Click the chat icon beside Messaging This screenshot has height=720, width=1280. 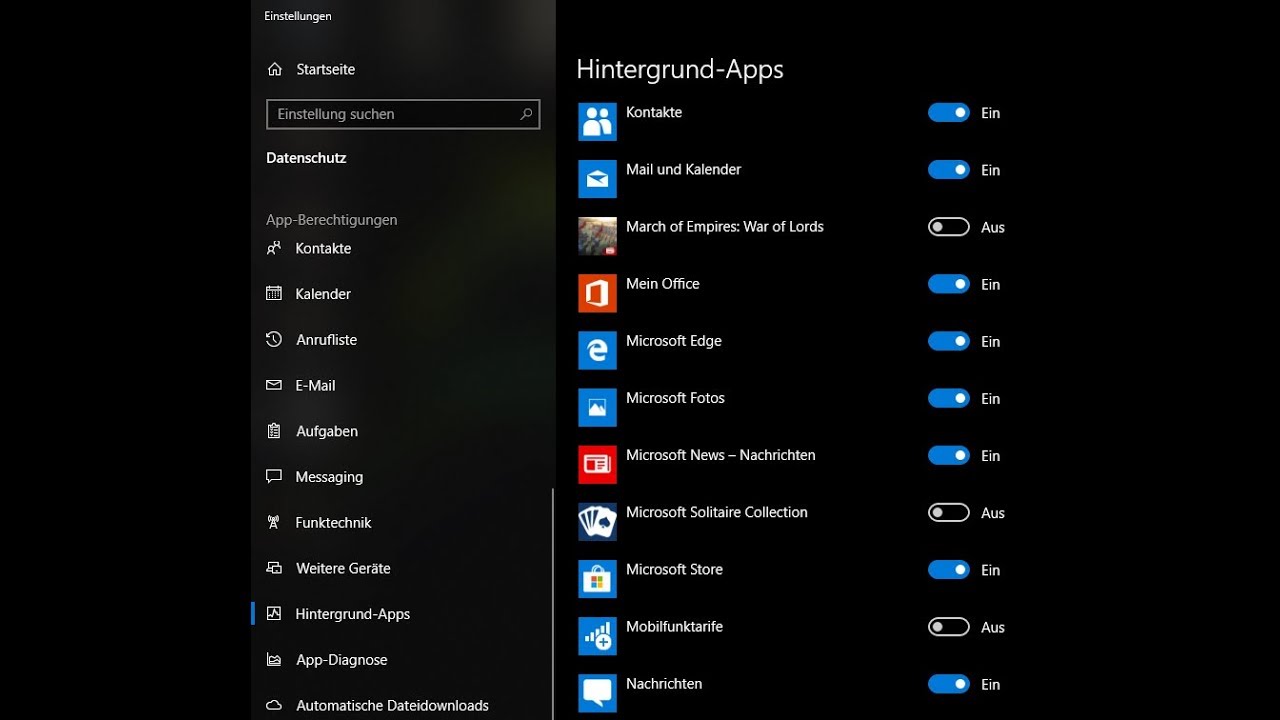(274, 477)
